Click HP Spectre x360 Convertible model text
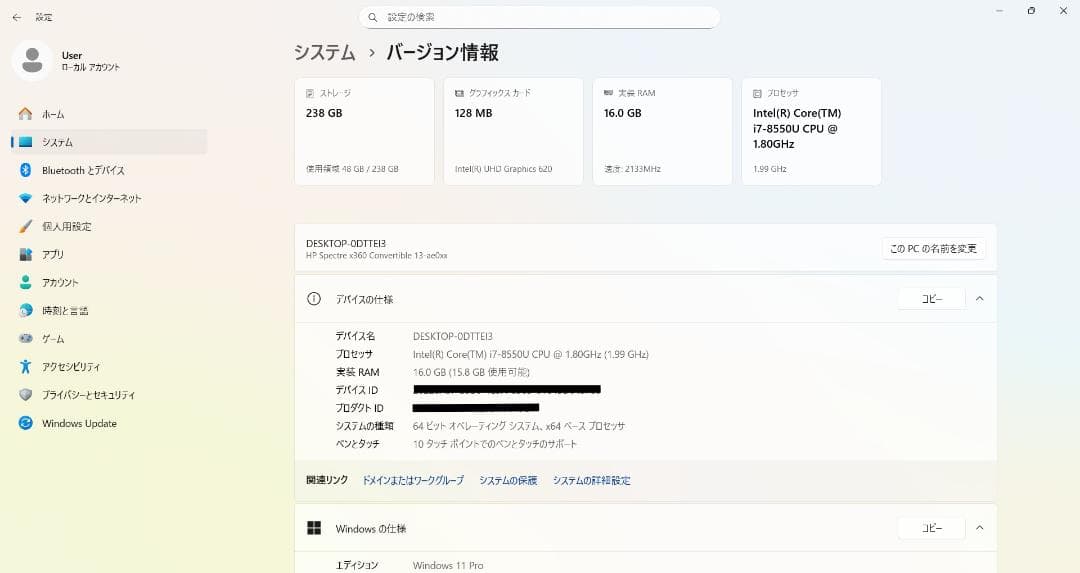 click(377, 256)
